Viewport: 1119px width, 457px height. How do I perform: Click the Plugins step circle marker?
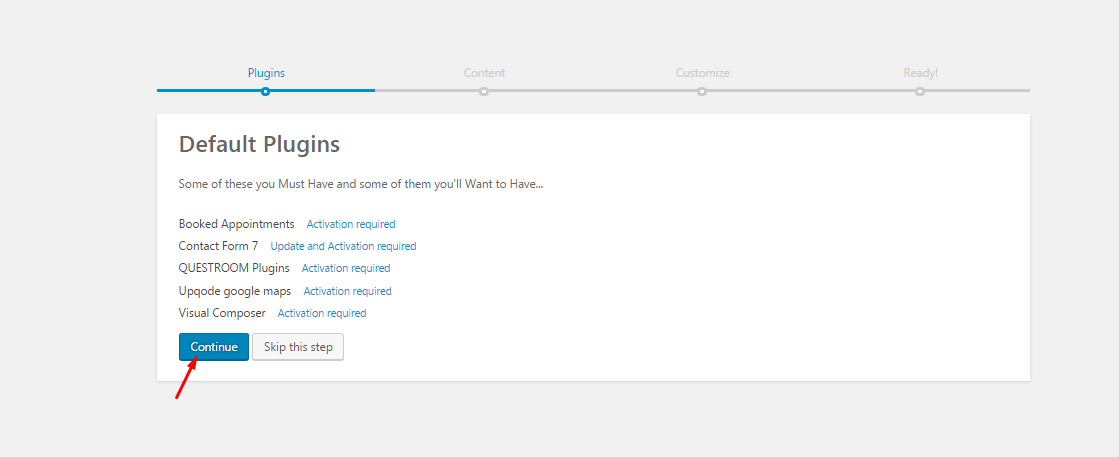pyautogui.click(x=265, y=91)
